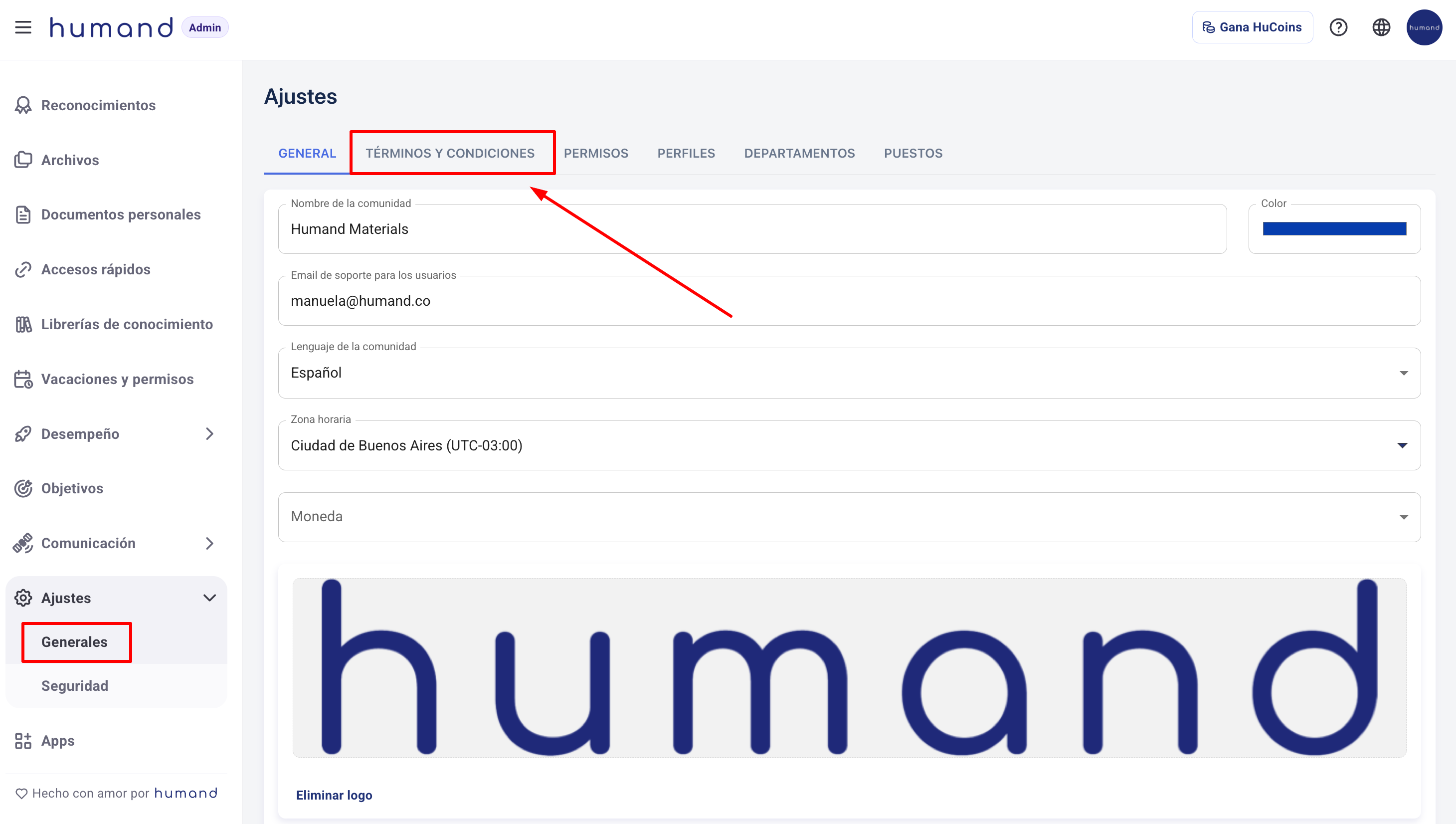
Task: Click Eliminar logo link
Action: point(334,795)
